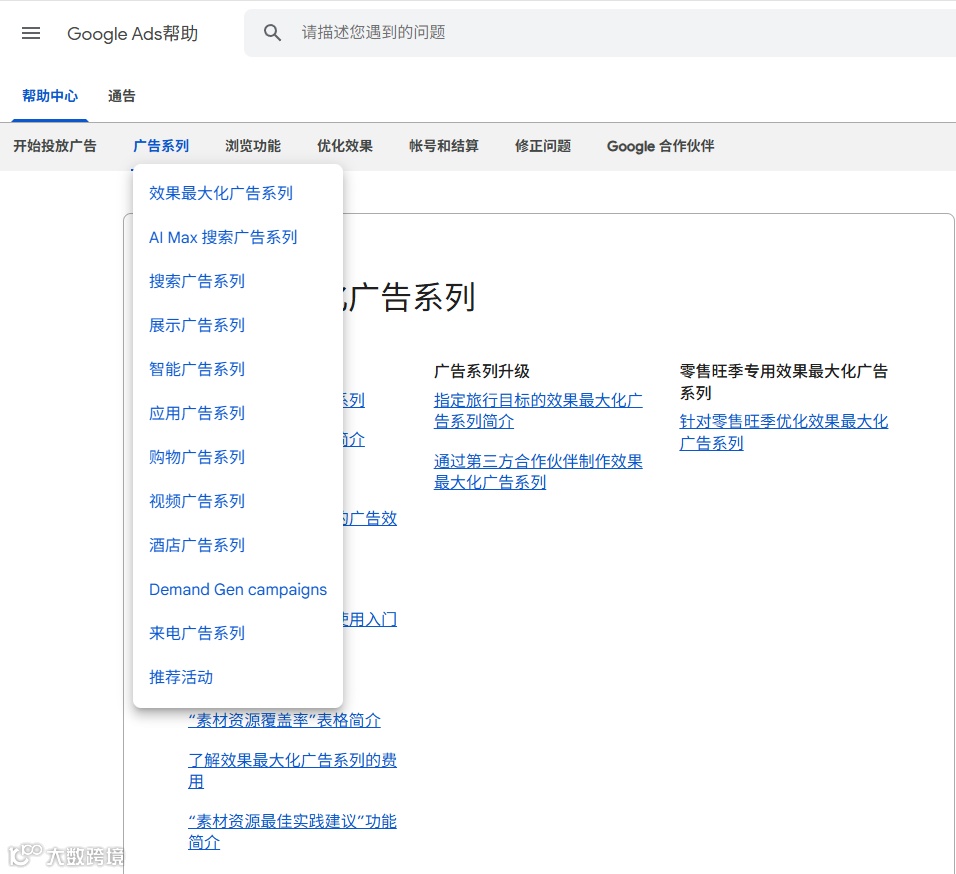956x874 pixels.
Task: Open the 优化效果 nav menu
Action: coord(344,146)
